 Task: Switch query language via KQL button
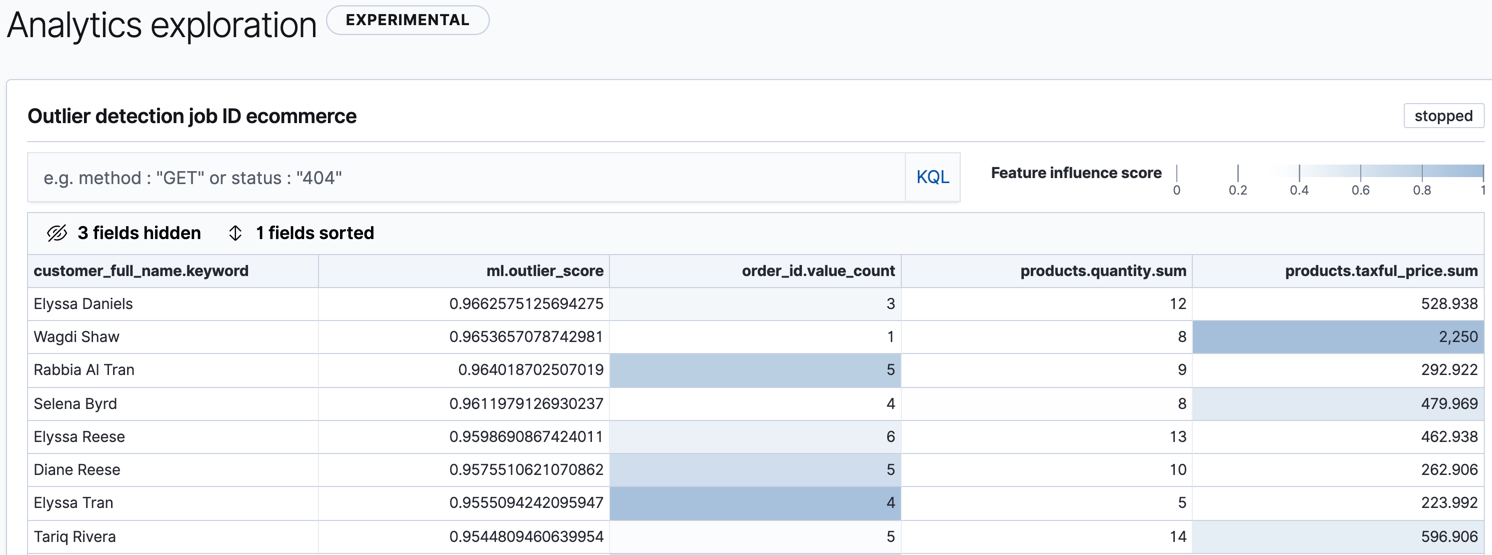pos(932,177)
